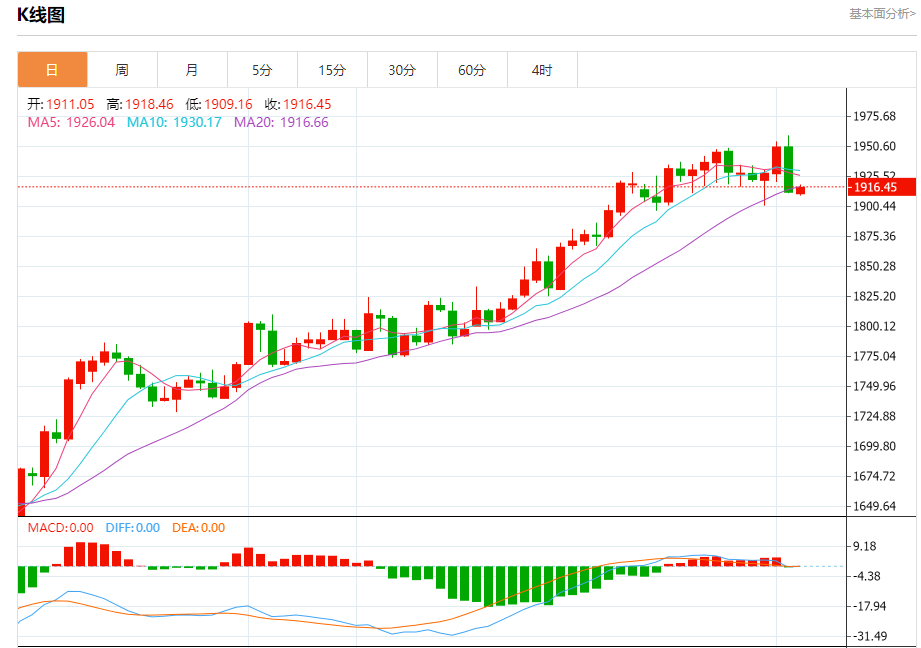The height and width of the screenshot is (648, 921).
Task: Click the -17.94 MACD axis label
Action: (x=869, y=606)
